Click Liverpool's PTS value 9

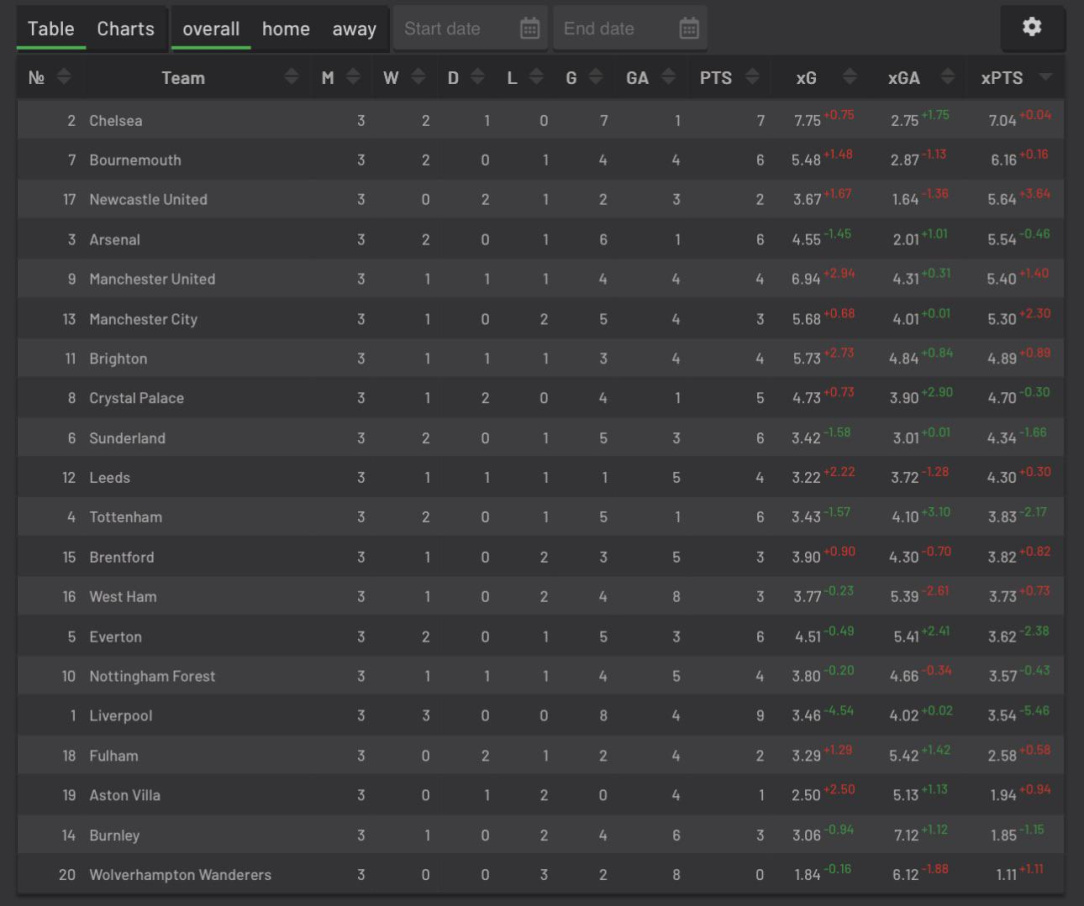pyautogui.click(x=760, y=716)
